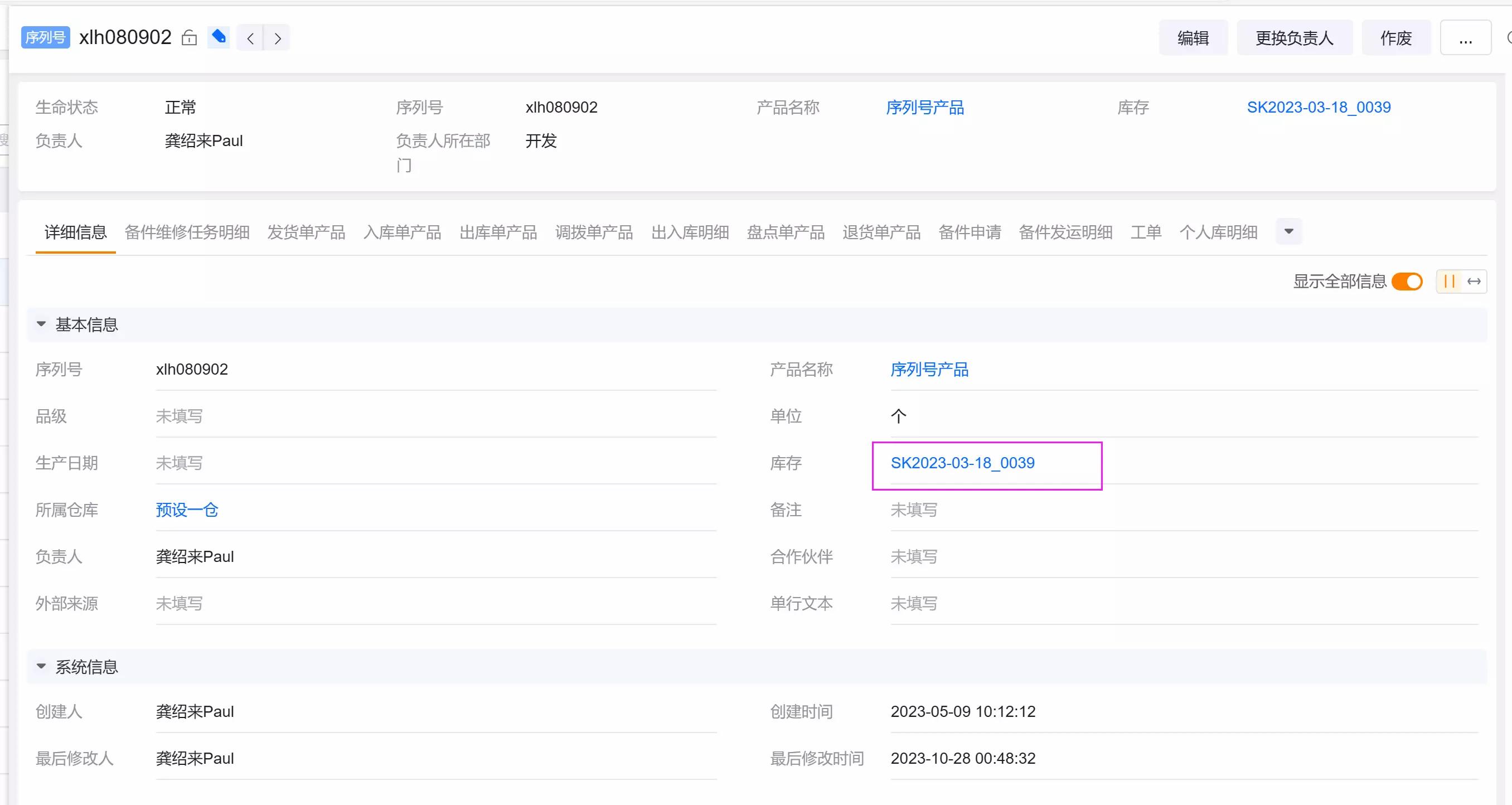Collapse the 基本信息 section

click(41, 323)
